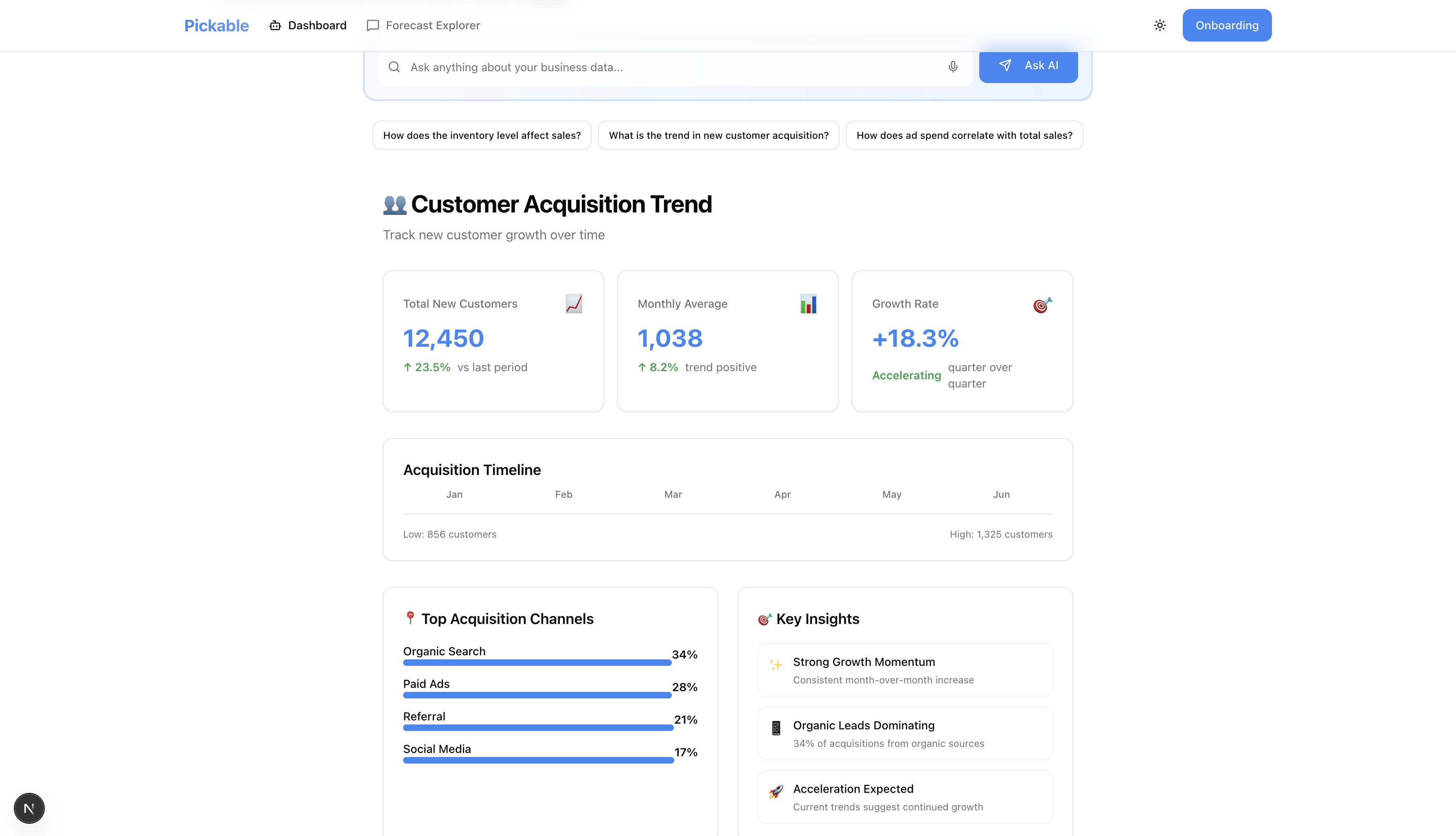Select the inventory level affects sales suggestion
Image resolution: width=1456 pixels, height=836 pixels.
(x=481, y=136)
